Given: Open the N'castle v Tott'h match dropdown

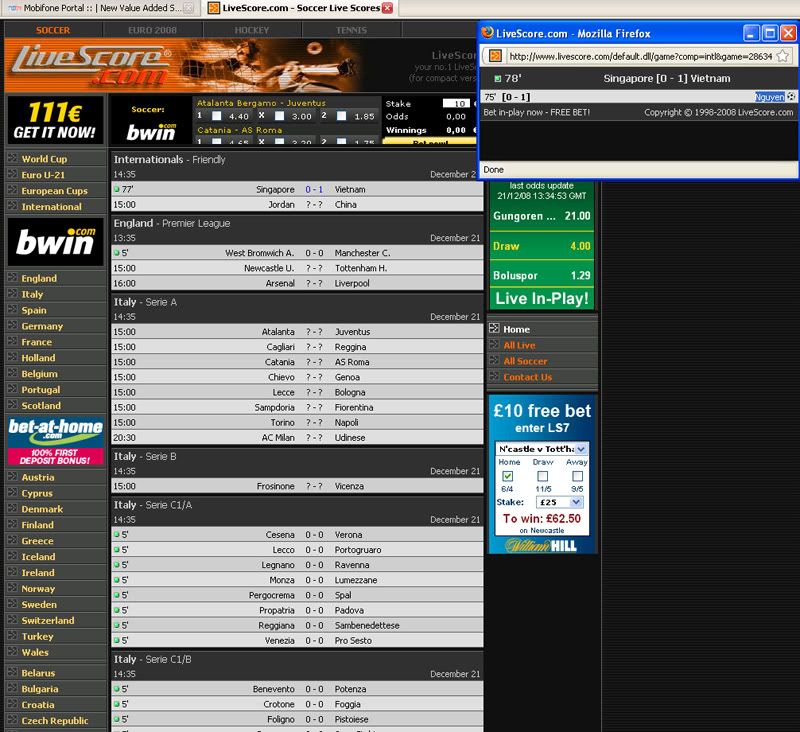Looking at the screenshot, I should [542, 449].
